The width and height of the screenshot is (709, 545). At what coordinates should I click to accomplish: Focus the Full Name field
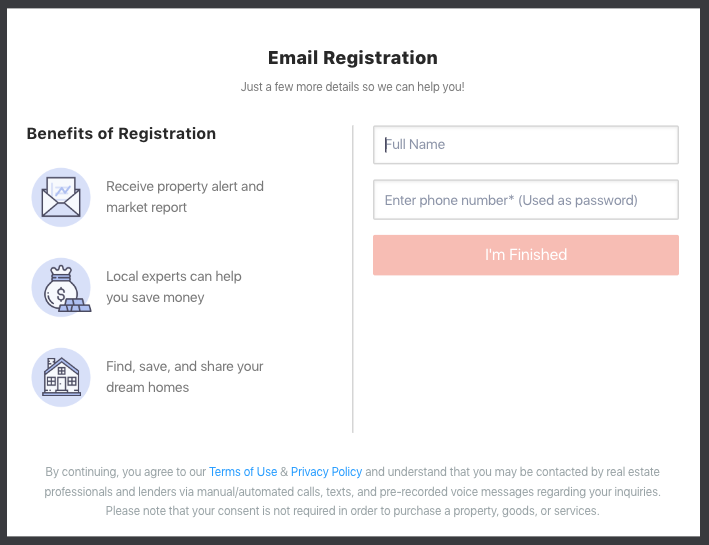tap(525, 144)
